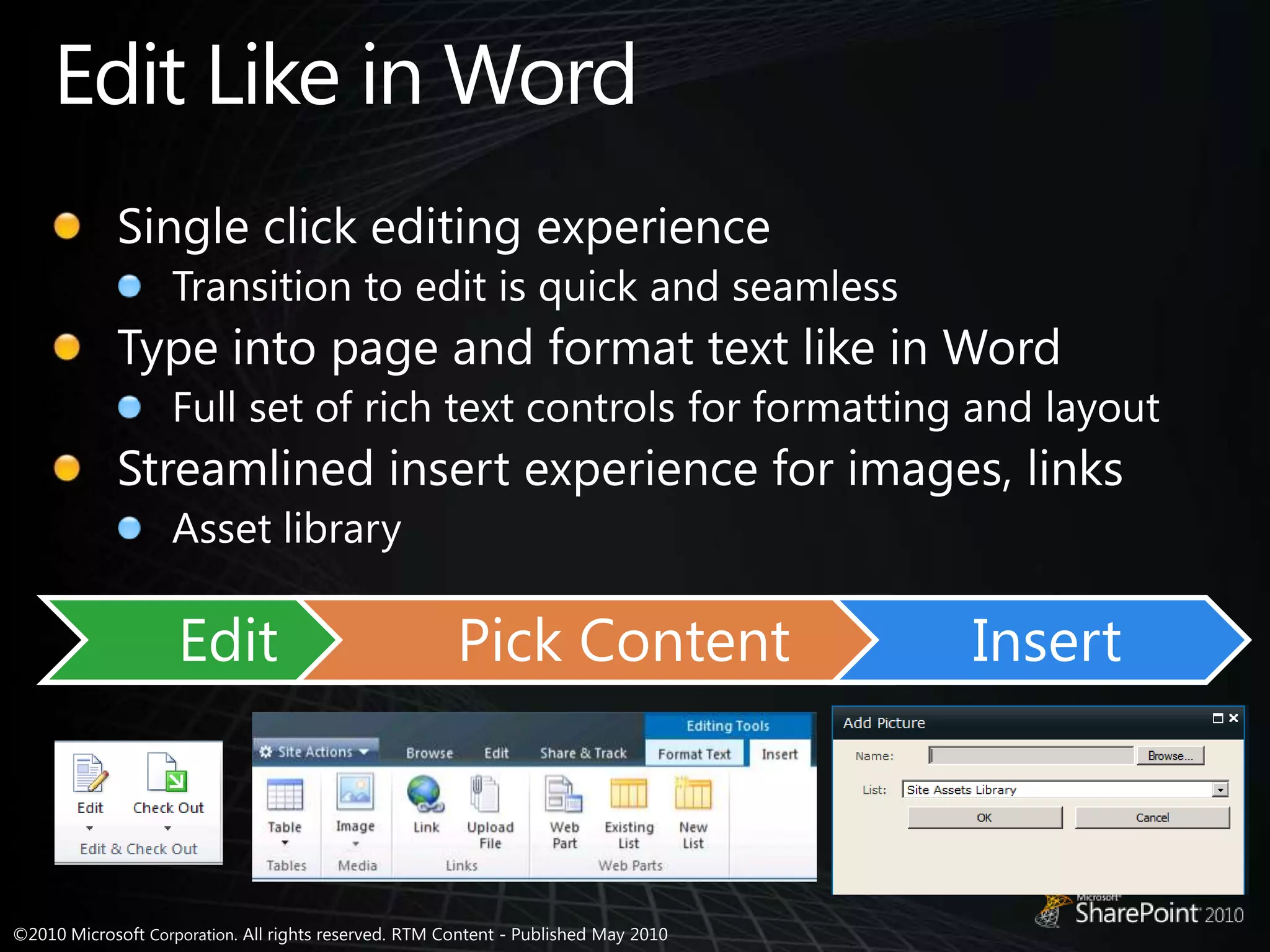Viewport: 1270px width, 952px height.
Task: Click the Tables group label
Action: [x=286, y=865]
